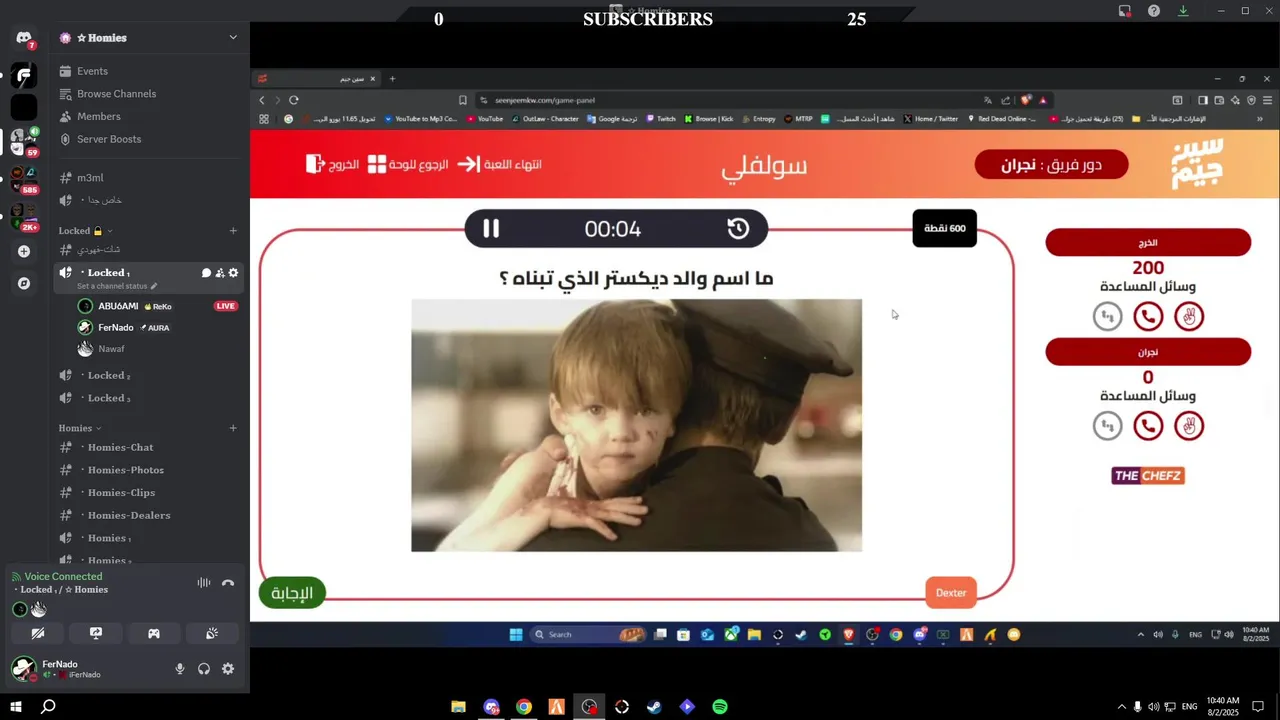This screenshot has height=720, width=1280.
Task: Open Discord direct messages home icon
Action: [x=24, y=39]
